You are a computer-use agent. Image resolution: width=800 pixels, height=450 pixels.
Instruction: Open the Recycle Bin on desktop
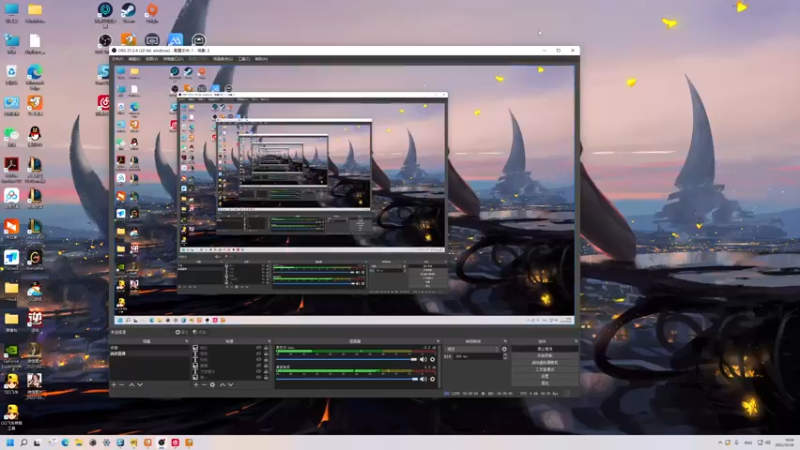pos(11,74)
